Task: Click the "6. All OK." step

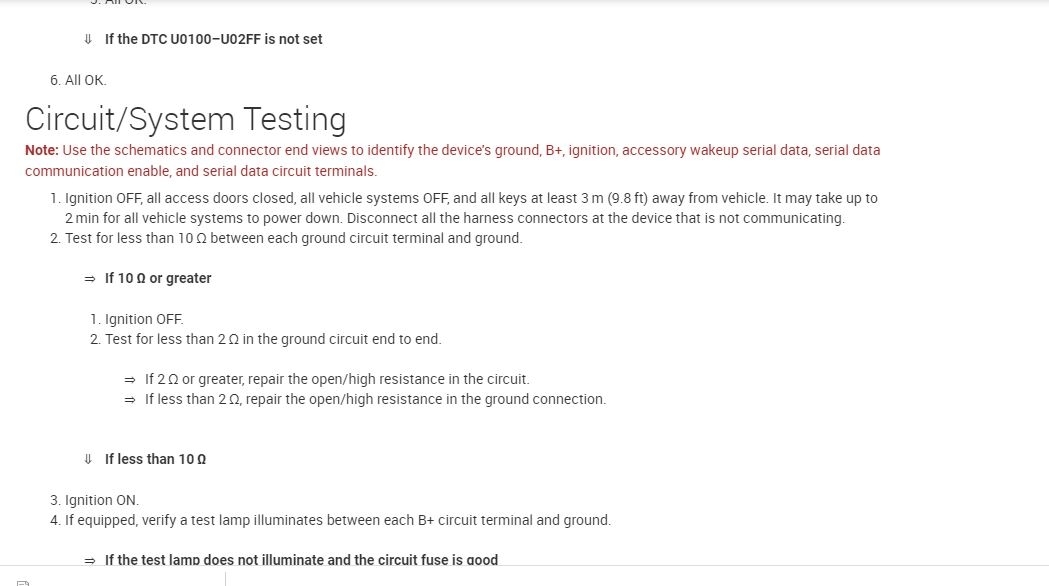Action: point(78,80)
